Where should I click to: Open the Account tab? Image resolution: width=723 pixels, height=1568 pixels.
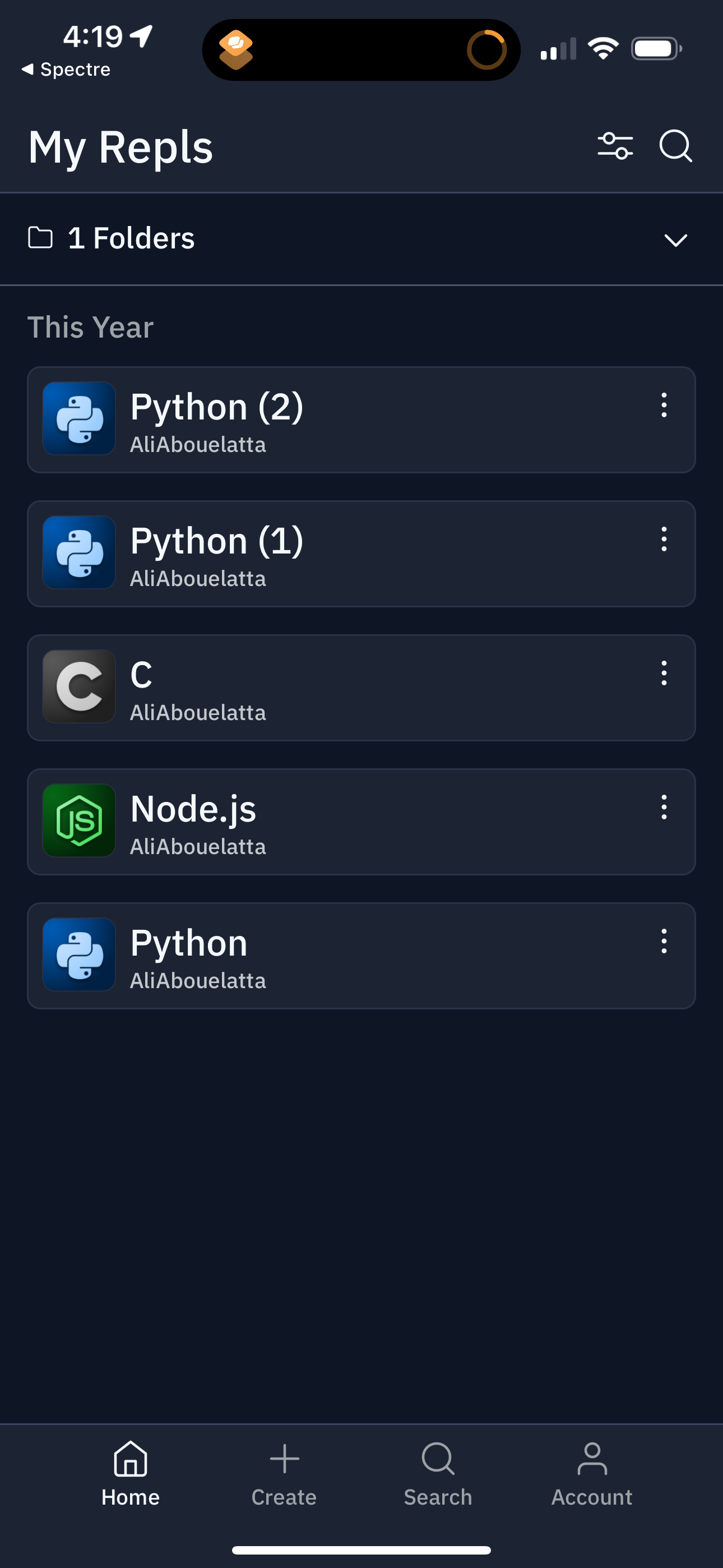pyautogui.click(x=591, y=1473)
